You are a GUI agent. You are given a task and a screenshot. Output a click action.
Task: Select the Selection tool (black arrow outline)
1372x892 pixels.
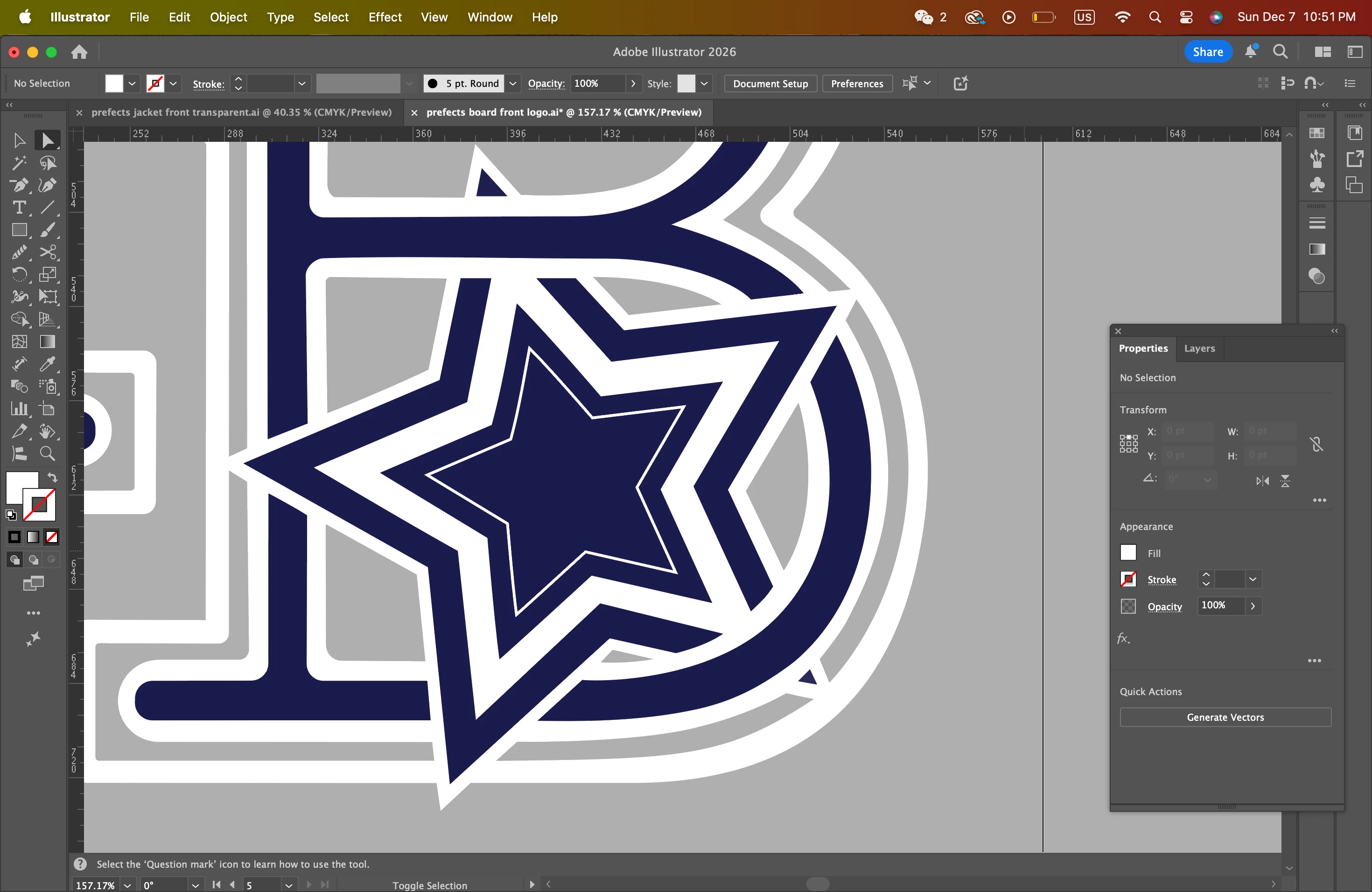tap(19, 140)
